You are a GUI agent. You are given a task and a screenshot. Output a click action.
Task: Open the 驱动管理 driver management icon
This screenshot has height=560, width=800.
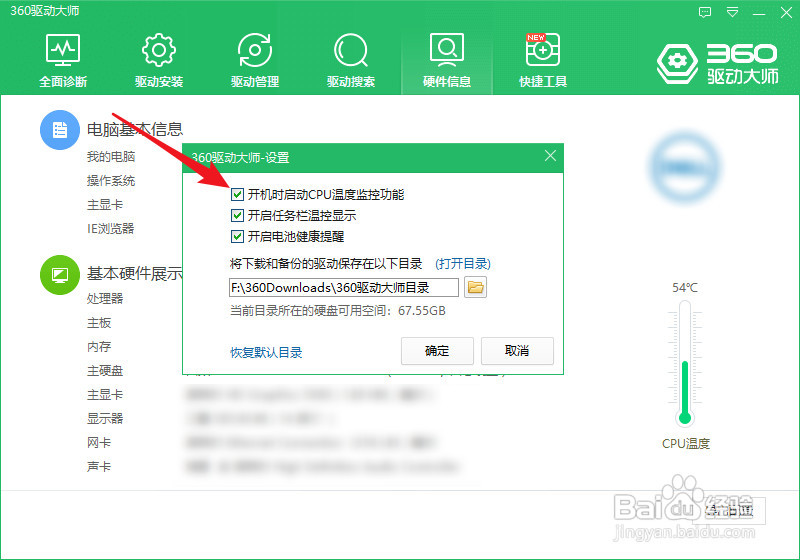pyautogui.click(x=255, y=50)
